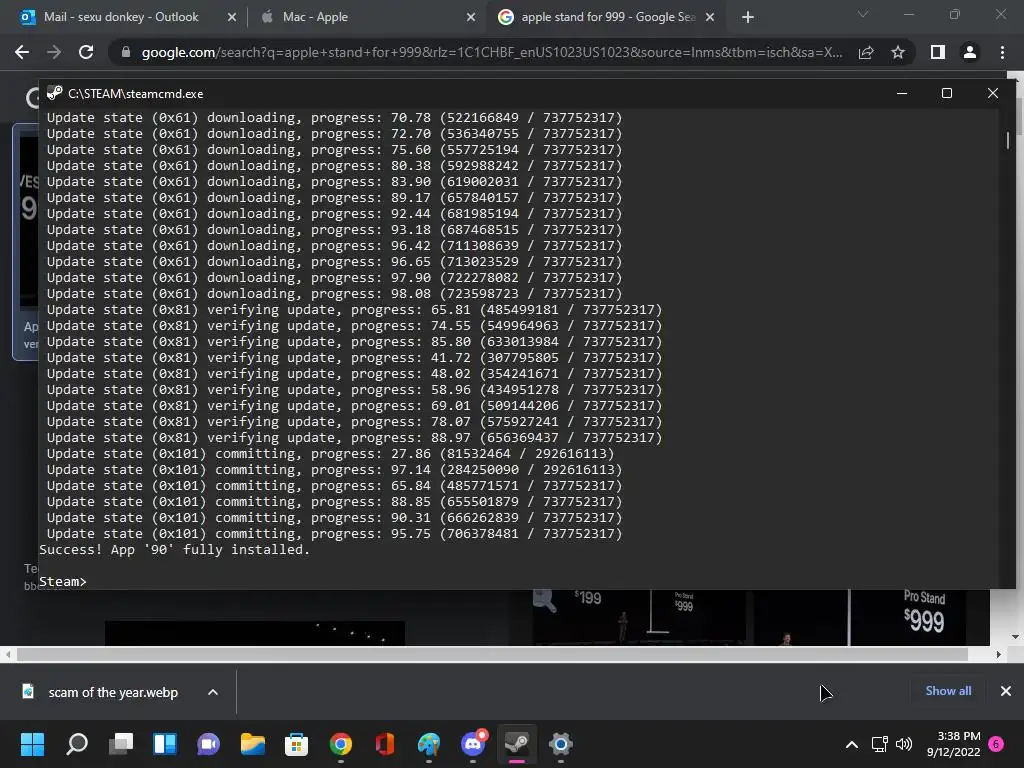Click the Chrome address bar URL
Viewport: 1024px width, 768px height.
[x=492, y=52]
